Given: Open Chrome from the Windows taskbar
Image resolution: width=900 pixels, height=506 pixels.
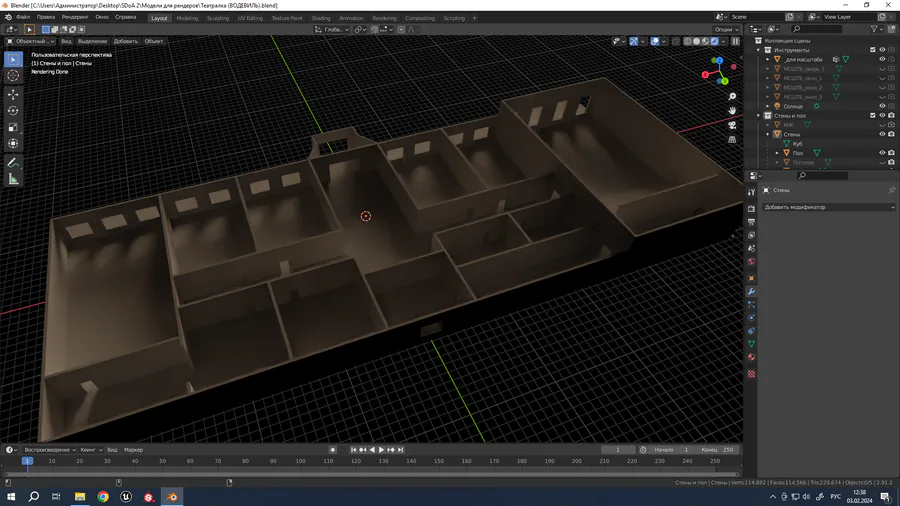Looking at the screenshot, I should [x=103, y=496].
